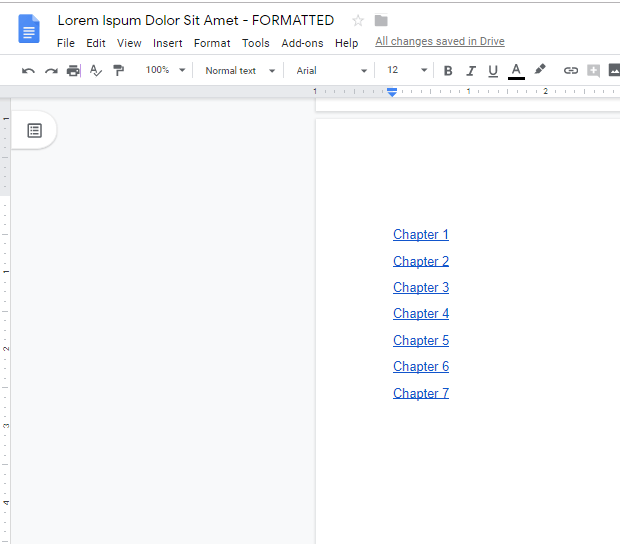Run spelling and grammar check
Viewport: 620px width, 544px height.
pos(96,71)
